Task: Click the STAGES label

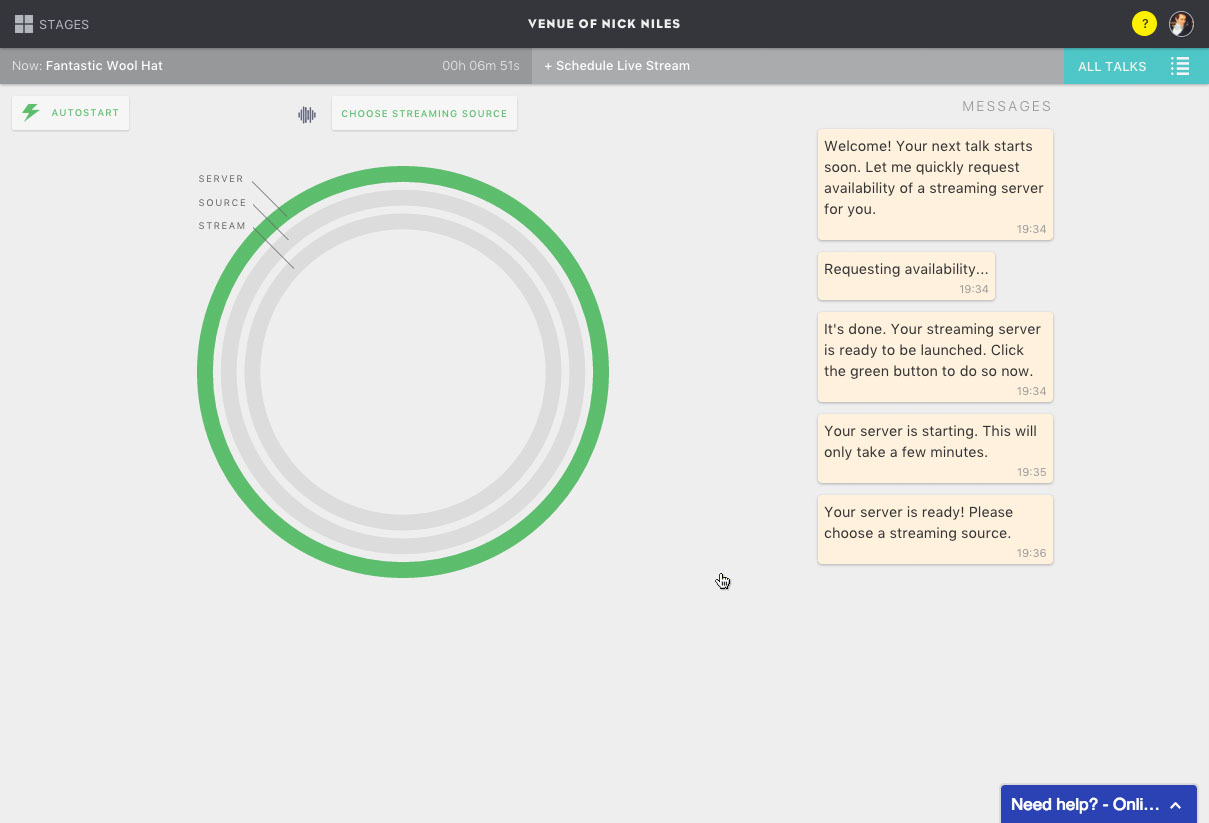Action: click(x=64, y=24)
